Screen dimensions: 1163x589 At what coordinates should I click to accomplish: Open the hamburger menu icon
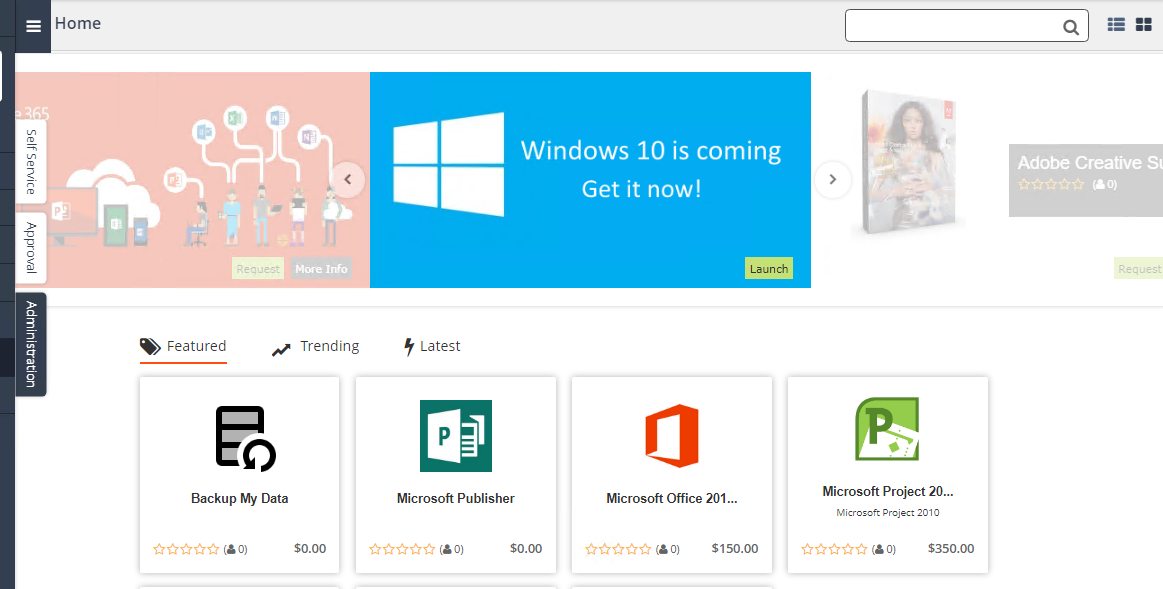pyautogui.click(x=33, y=26)
